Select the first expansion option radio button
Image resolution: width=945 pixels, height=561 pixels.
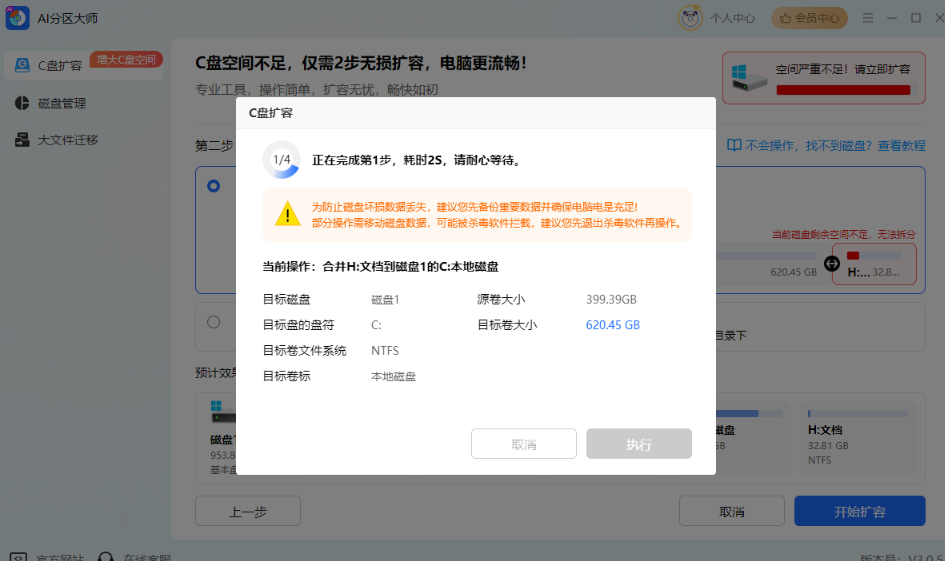pos(213,186)
